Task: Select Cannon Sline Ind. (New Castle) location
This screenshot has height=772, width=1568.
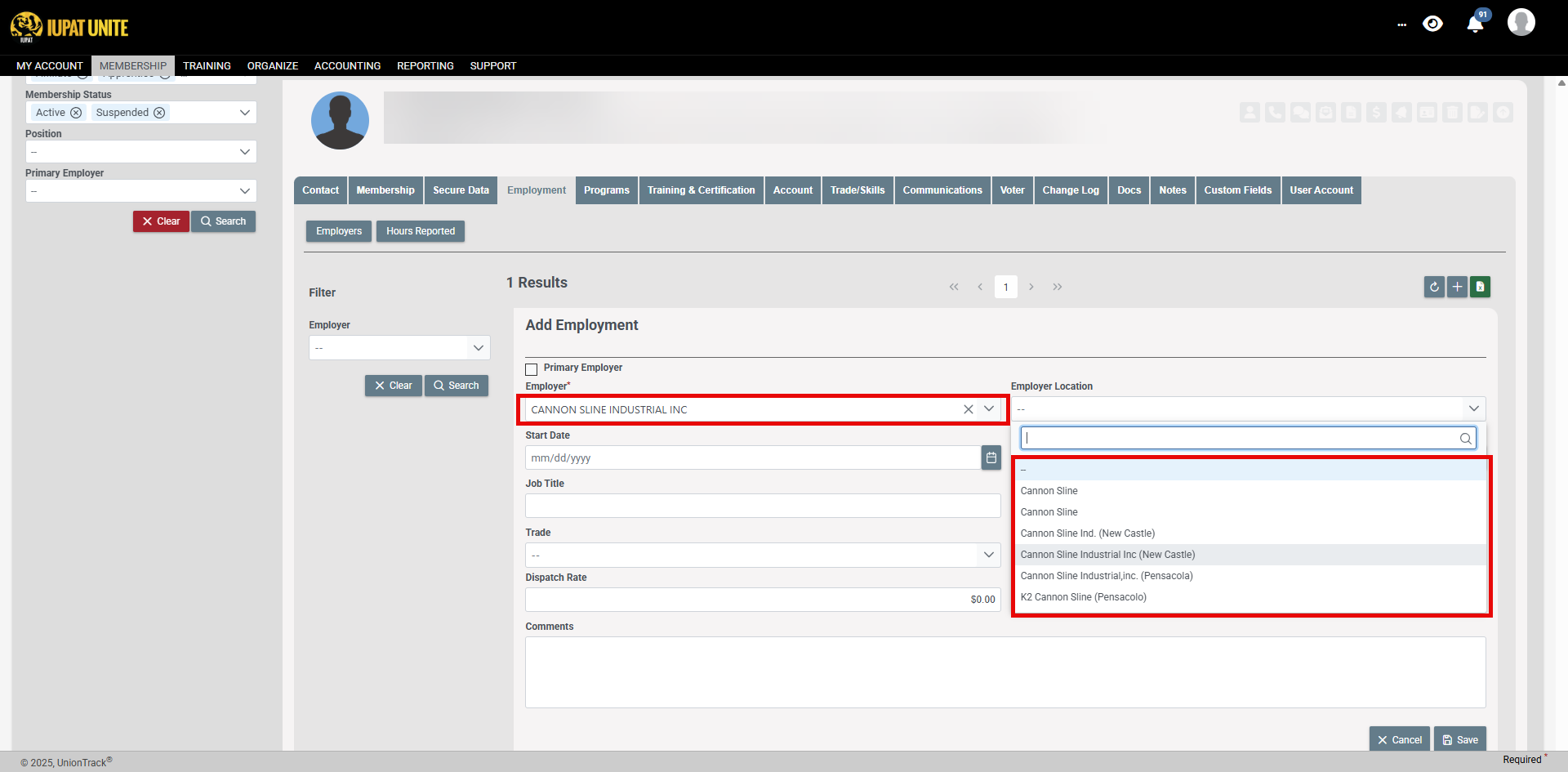Action: (1250, 533)
